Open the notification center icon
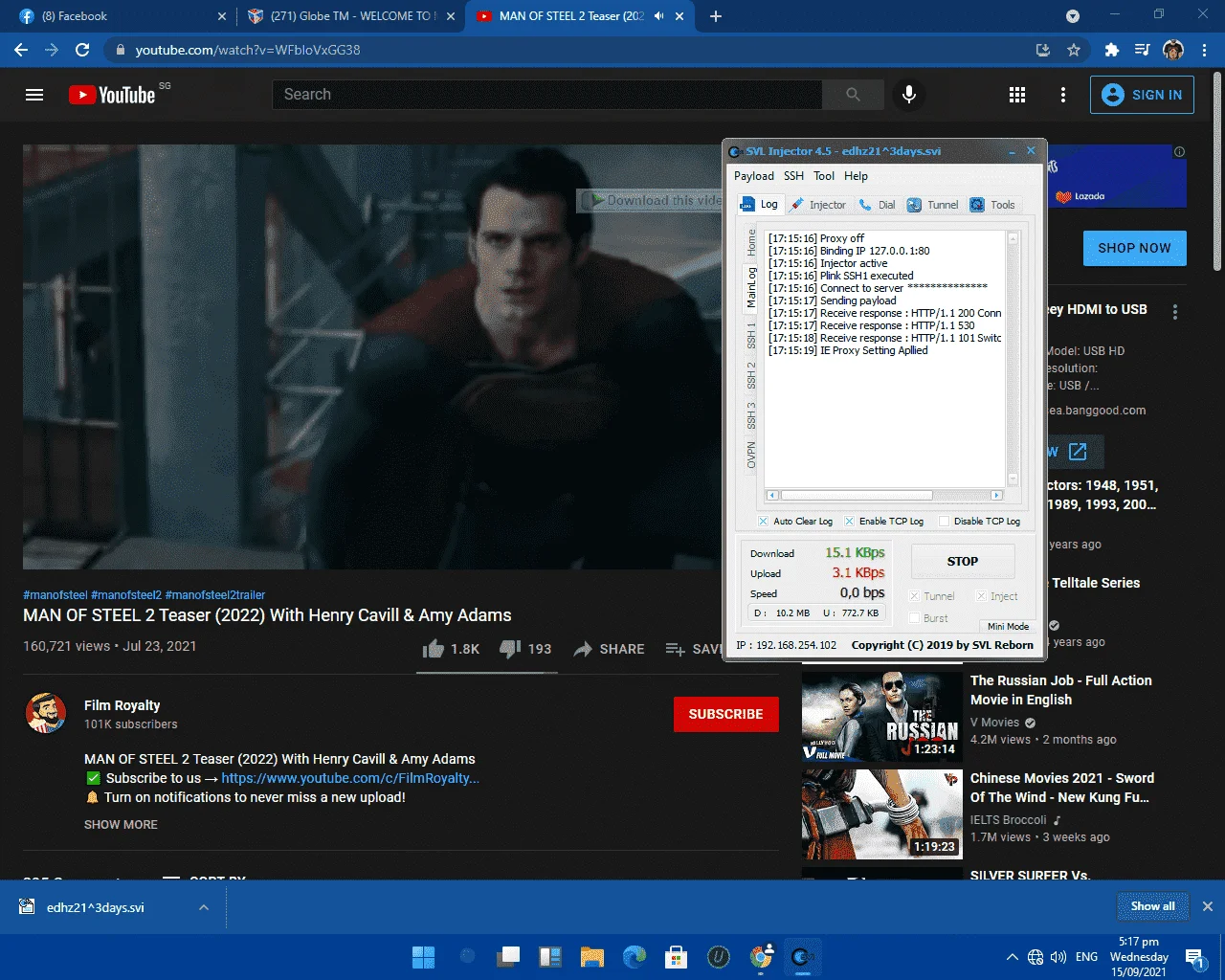 [1194, 957]
